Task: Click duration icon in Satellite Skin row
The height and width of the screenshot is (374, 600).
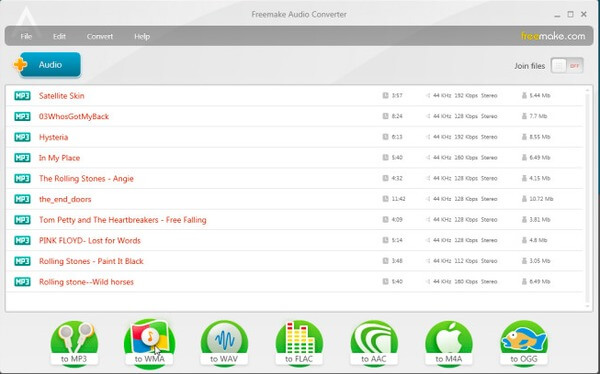Action: 385,95
